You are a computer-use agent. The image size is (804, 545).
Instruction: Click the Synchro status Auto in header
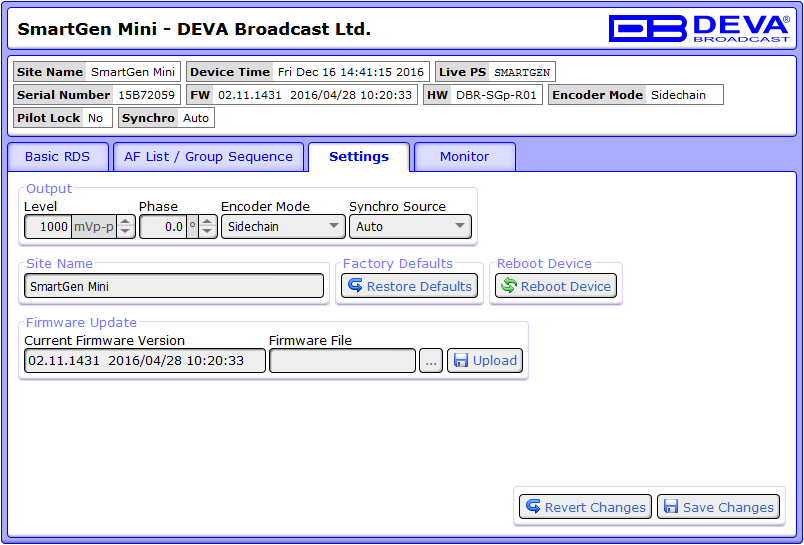(196, 118)
